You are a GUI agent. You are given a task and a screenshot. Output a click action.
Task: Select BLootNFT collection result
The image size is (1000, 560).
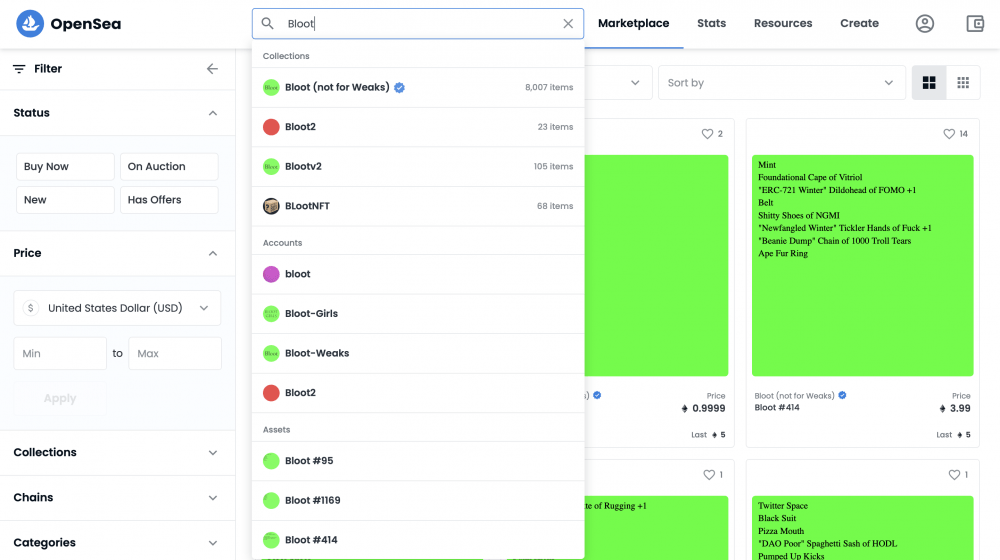tap(418, 206)
